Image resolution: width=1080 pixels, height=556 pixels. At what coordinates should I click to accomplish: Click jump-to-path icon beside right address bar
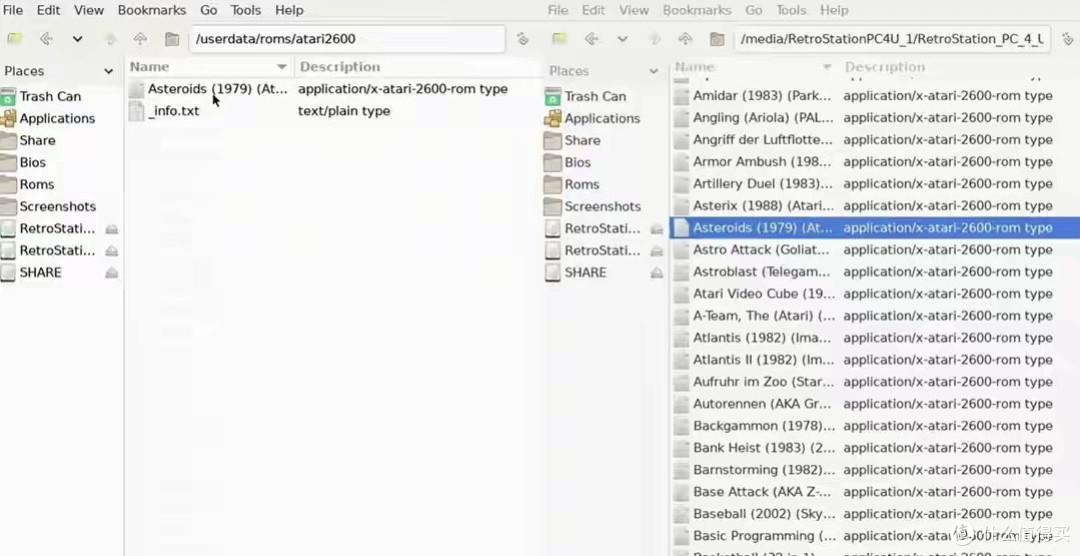pos(1068,39)
